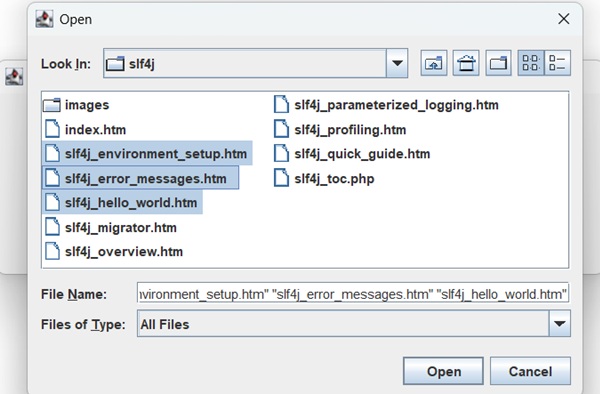Select slf4j_overview.htm file name

[124, 252]
